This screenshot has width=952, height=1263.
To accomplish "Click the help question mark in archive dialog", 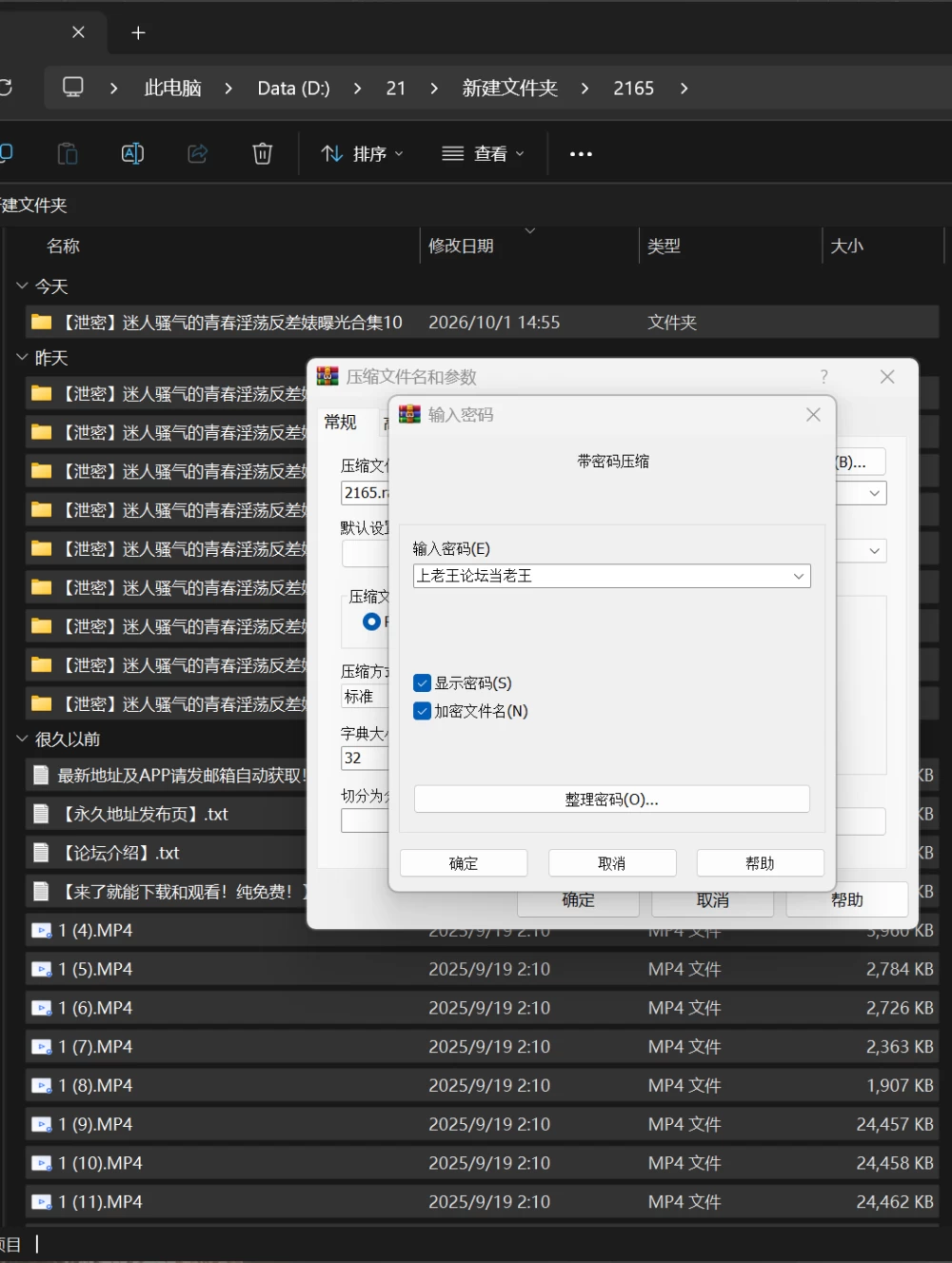I will pos(824,377).
